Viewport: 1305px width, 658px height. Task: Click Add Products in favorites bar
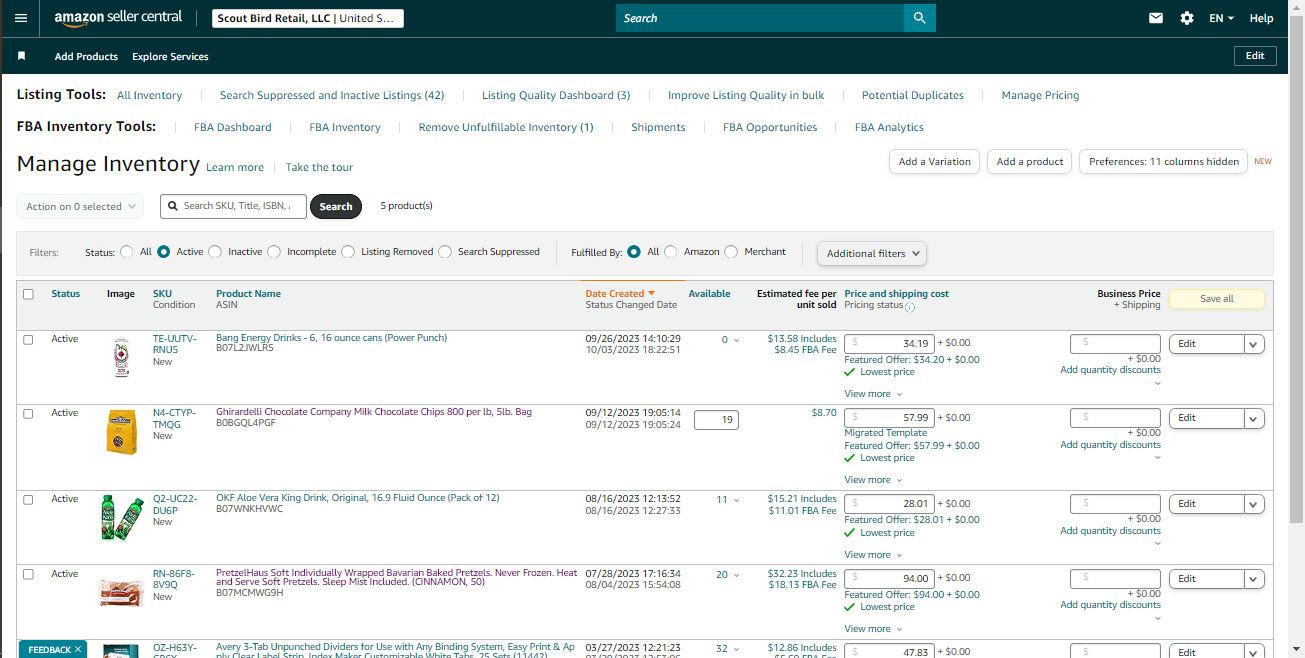click(86, 56)
